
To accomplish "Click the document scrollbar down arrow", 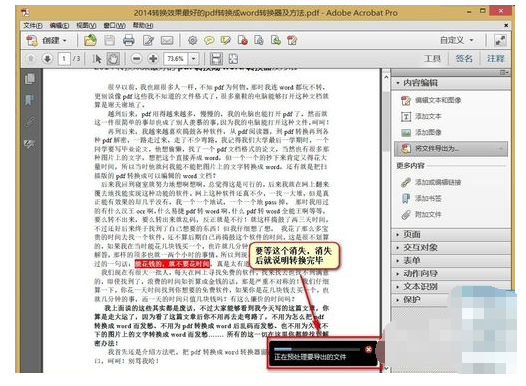I will (x=386, y=369).
